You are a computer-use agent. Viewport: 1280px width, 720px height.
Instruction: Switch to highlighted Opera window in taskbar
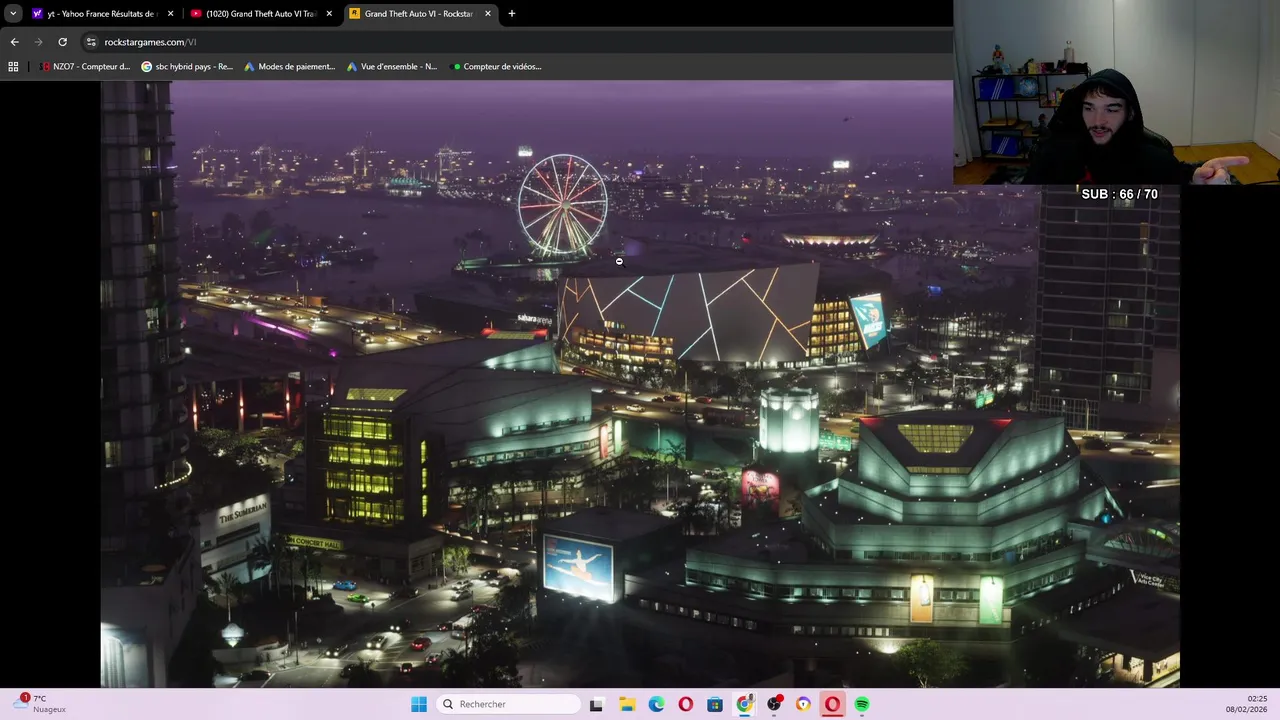click(832, 704)
